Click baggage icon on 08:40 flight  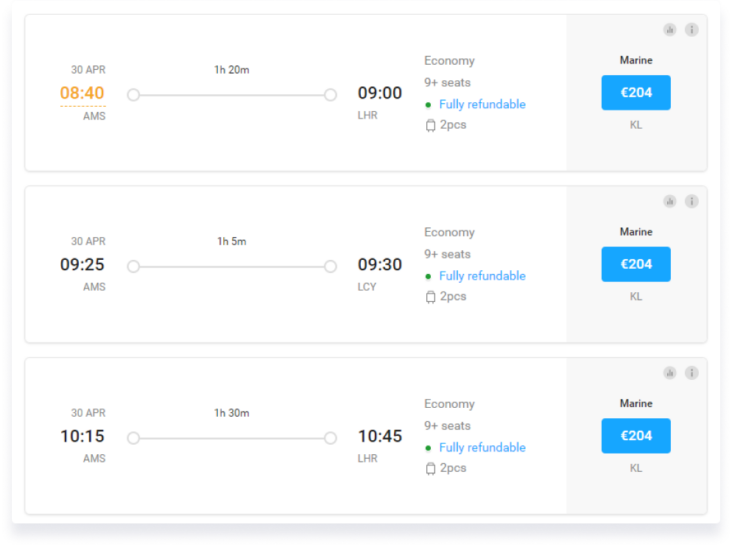tap(430, 125)
